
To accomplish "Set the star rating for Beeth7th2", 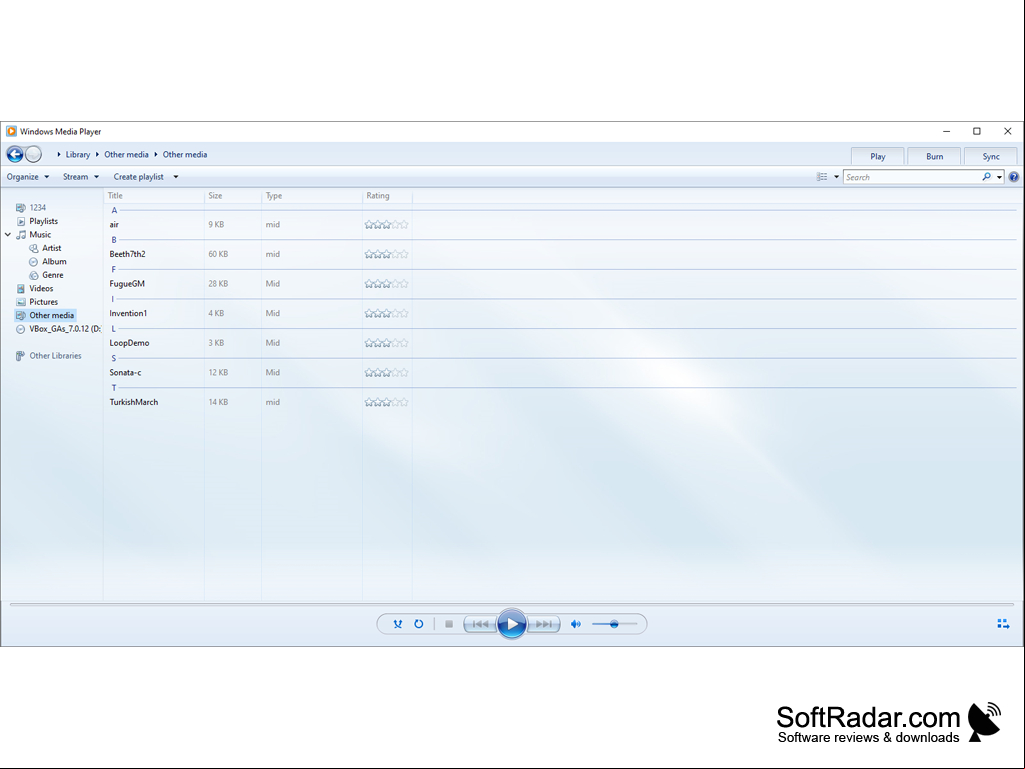I will point(386,254).
